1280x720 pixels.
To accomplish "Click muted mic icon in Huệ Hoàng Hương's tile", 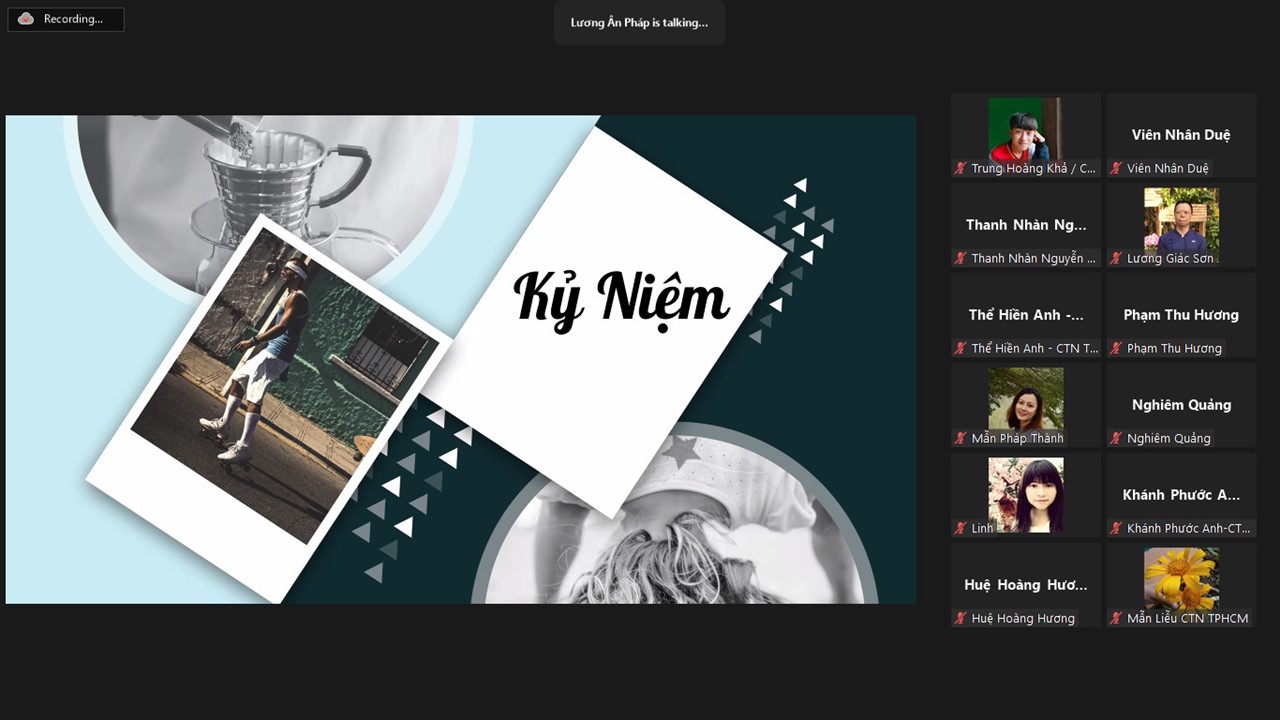I will [x=961, y=618].
